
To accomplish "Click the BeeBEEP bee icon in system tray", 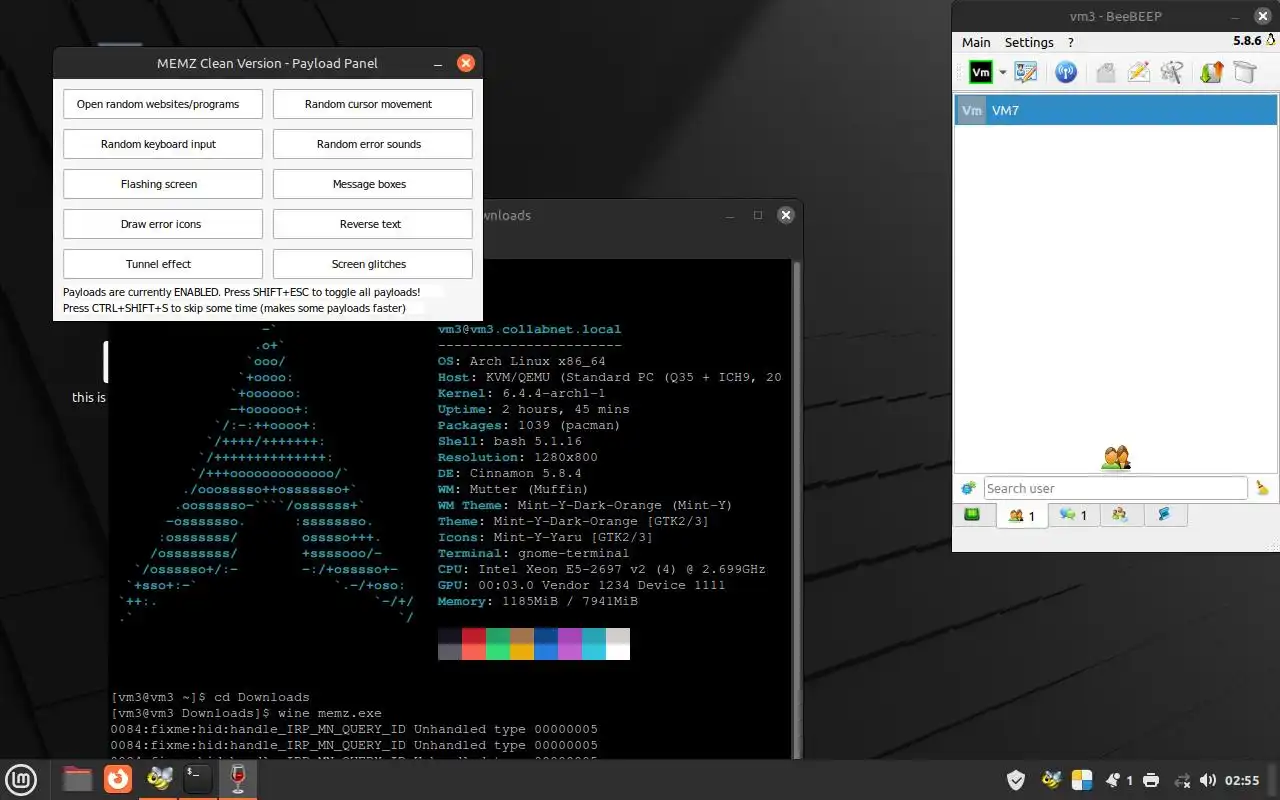I will click(1050, 780).
